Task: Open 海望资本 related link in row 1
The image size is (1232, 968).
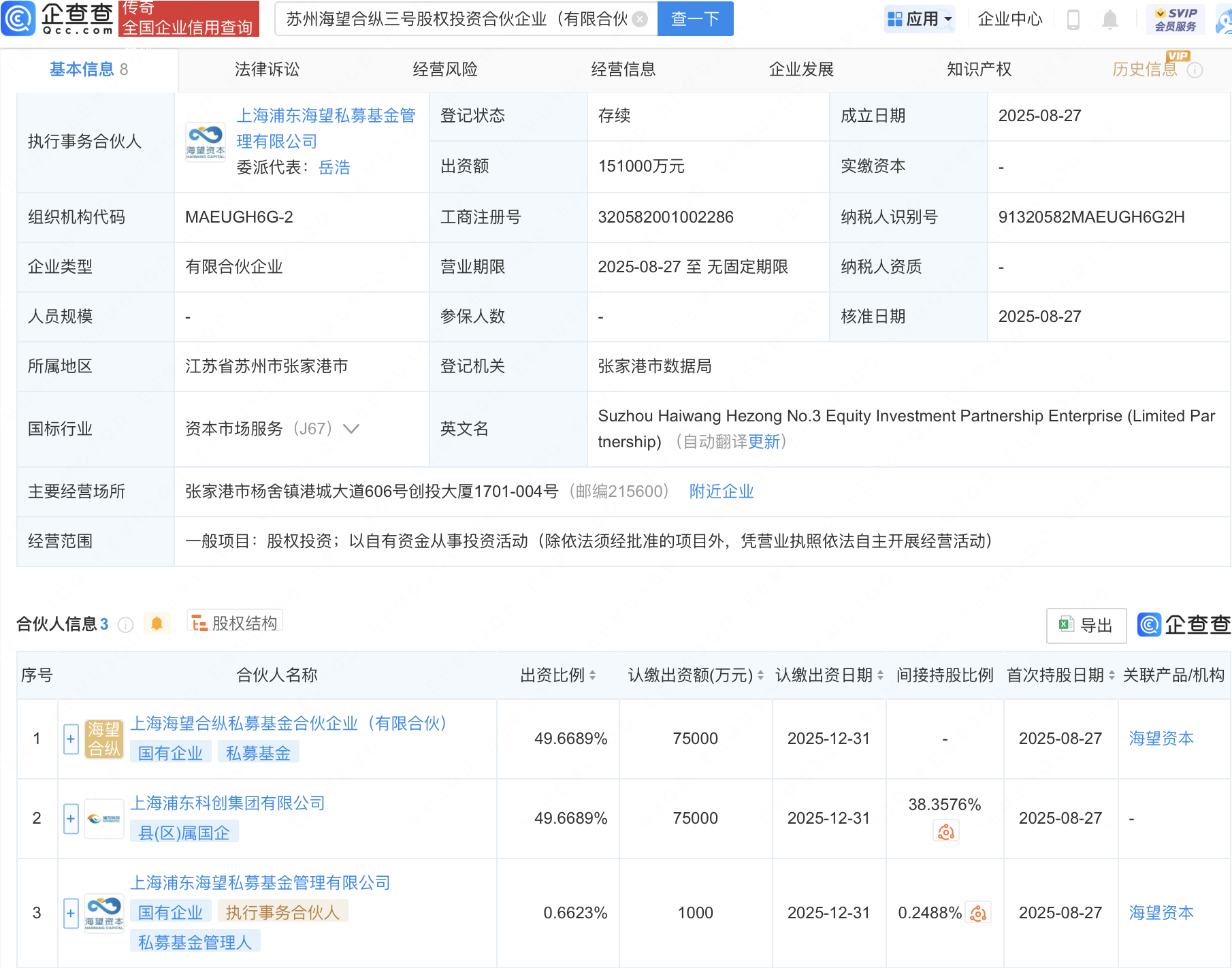Action: tap(1161, 739)
